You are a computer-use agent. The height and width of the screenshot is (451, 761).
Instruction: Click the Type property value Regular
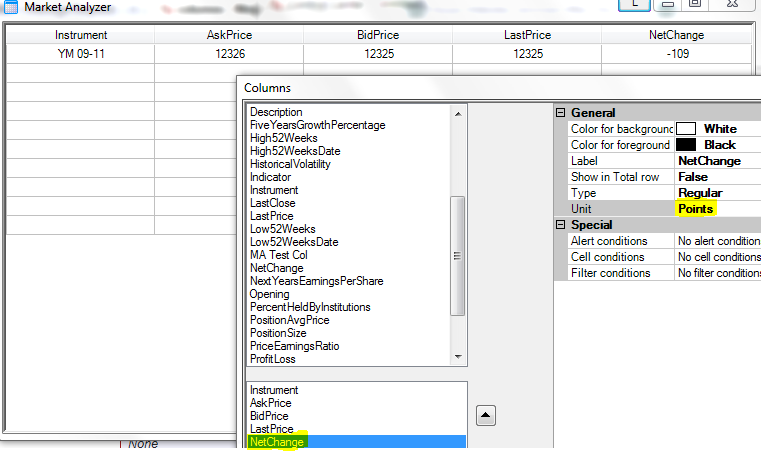pos(717,193)
